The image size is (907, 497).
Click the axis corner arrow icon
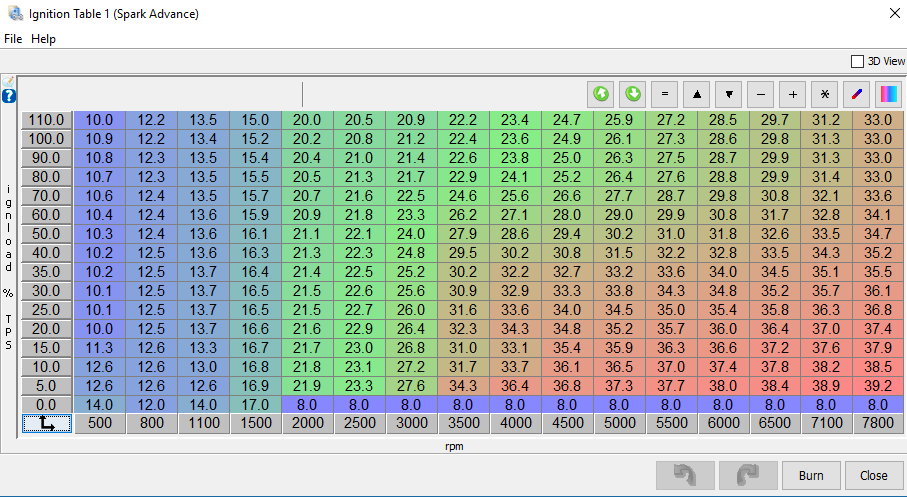point(47,424)
